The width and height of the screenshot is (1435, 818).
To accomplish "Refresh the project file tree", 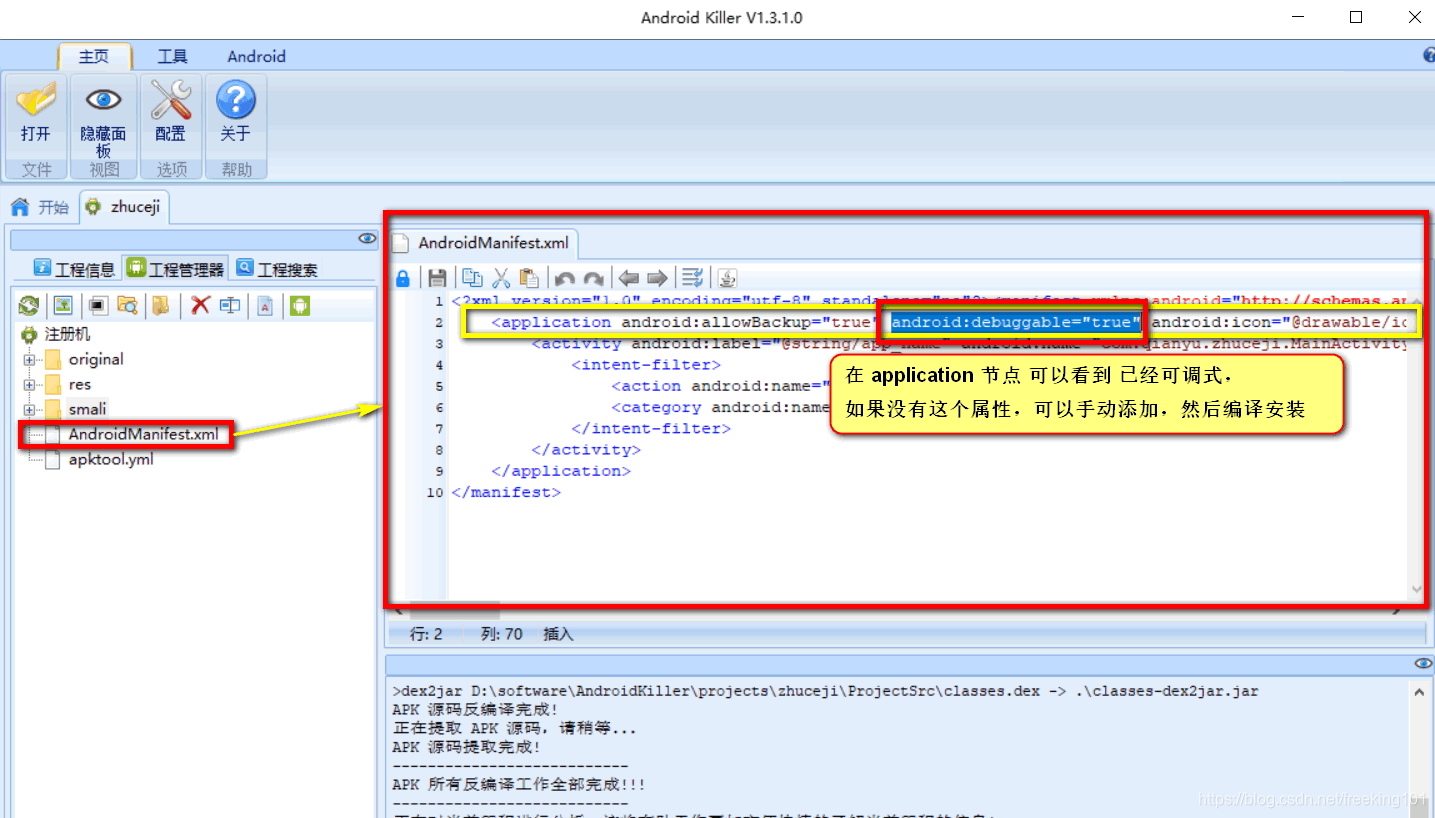I will (30, 305).
